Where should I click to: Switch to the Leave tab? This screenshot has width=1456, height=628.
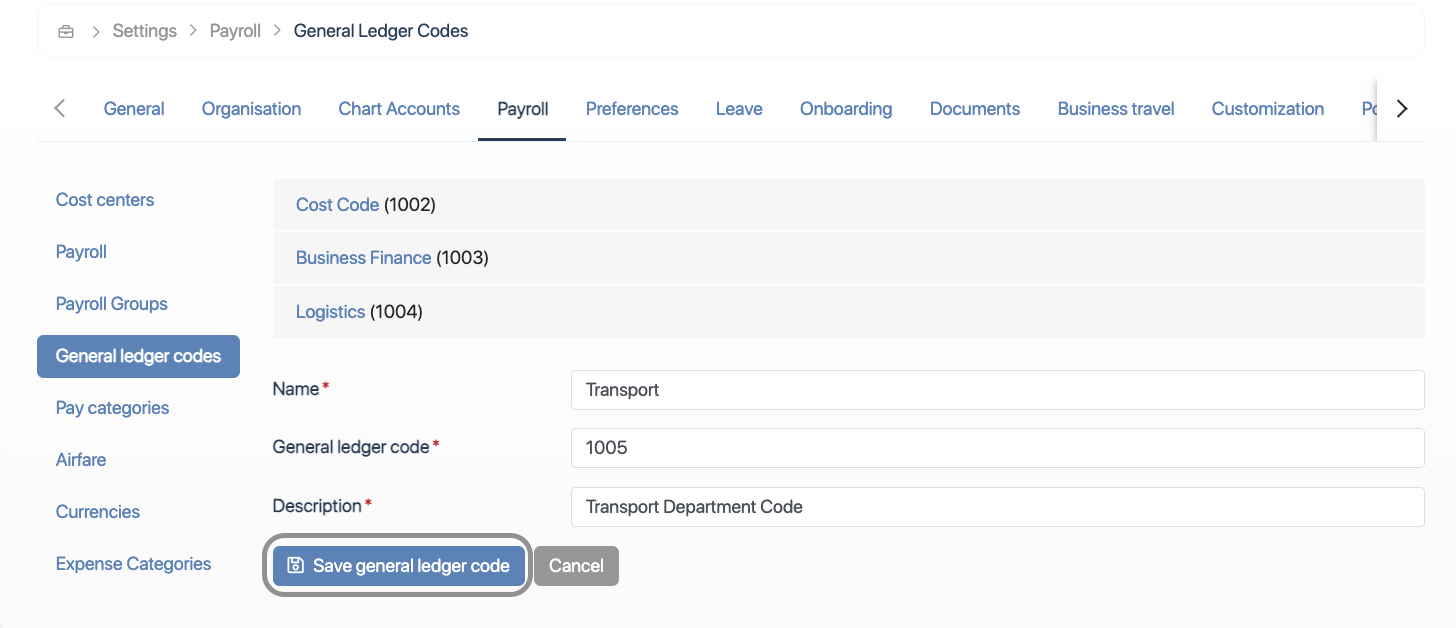739,109
